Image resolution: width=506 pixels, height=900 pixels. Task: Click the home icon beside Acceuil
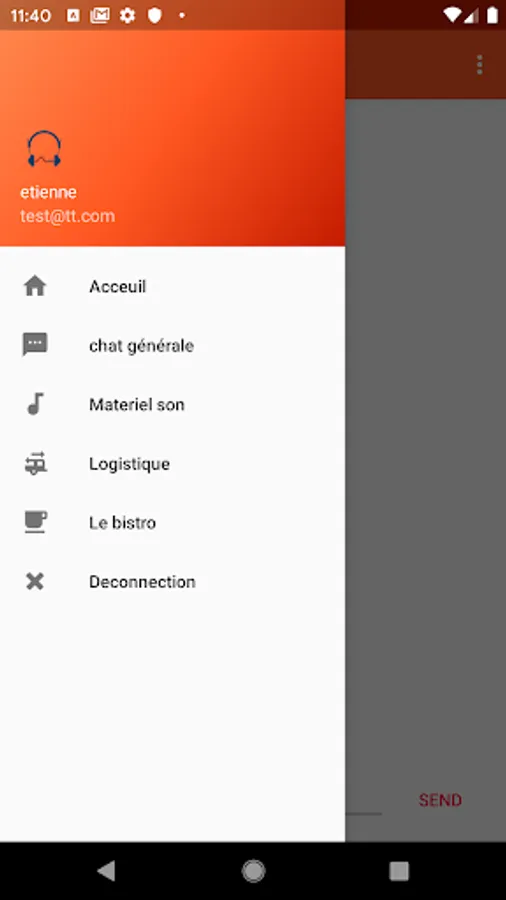pyautogui.click(x=35, y=286)
